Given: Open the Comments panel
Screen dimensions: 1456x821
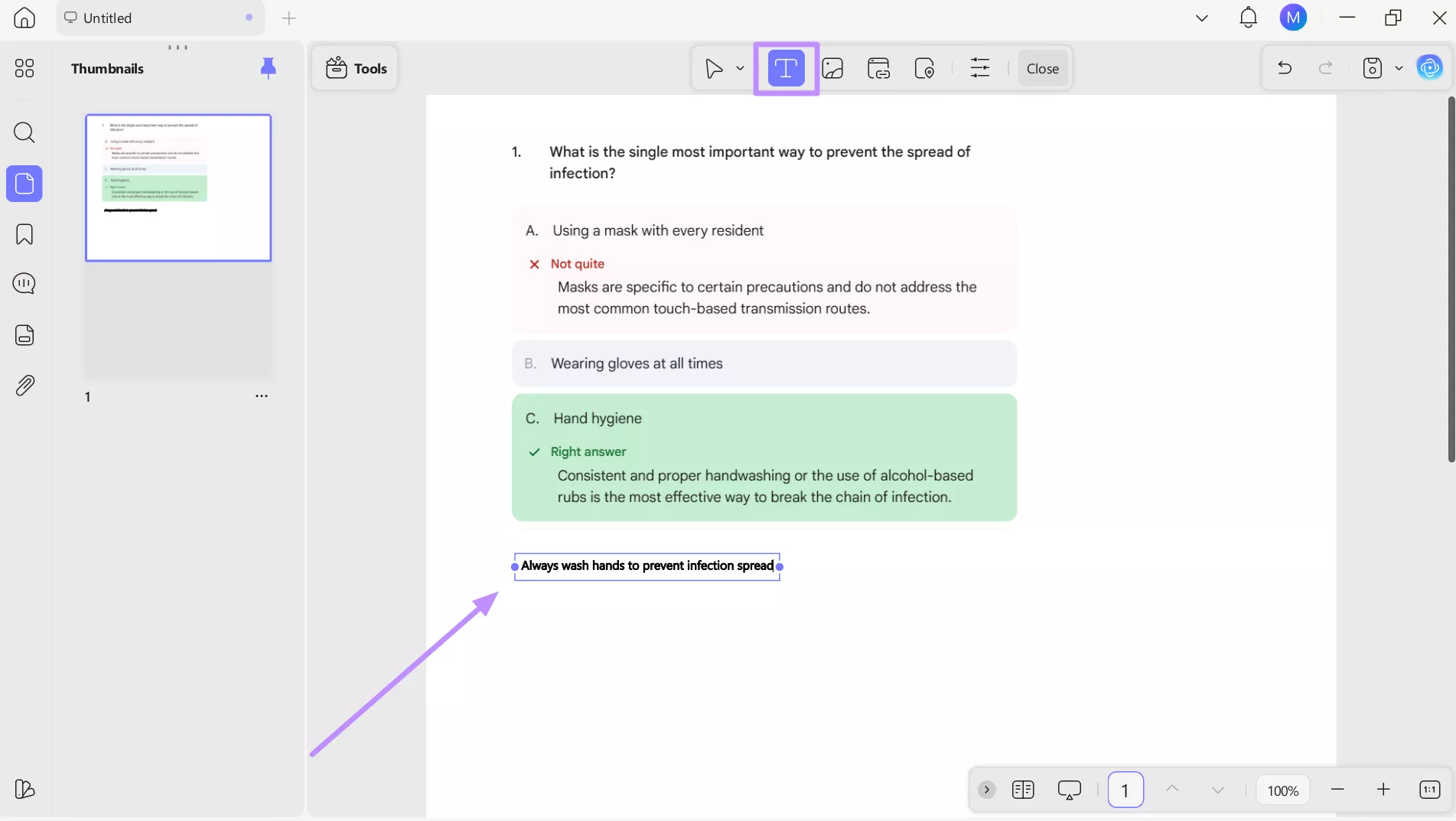Looking at the screenshot, I should [x=24, y=282].
